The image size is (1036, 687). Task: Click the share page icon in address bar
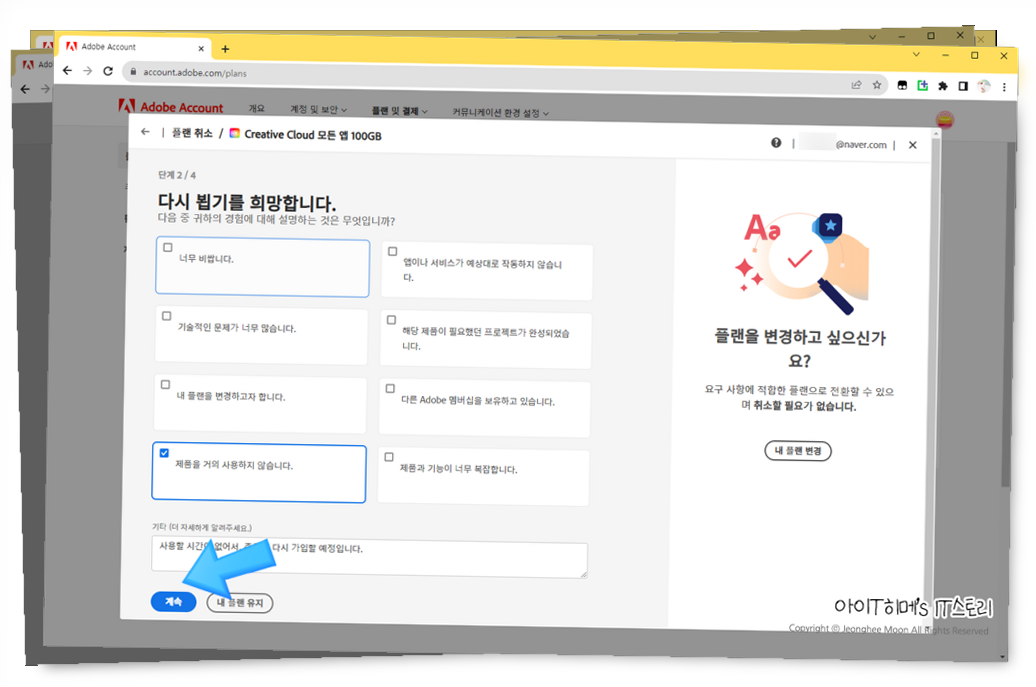(856, 85)
